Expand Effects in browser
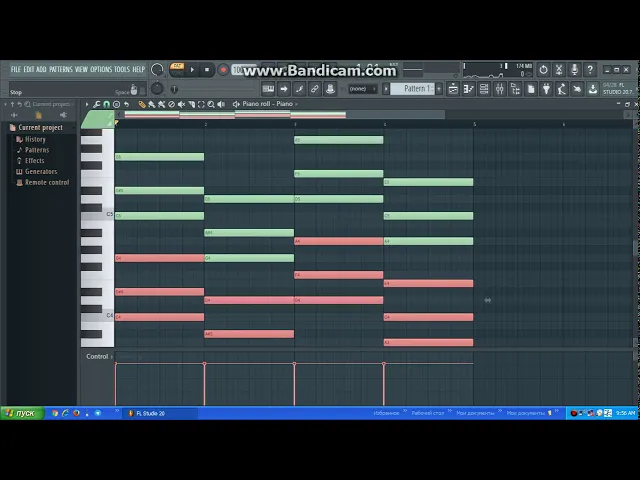This screenshot has width=640, height=480. tap(34, 161)
